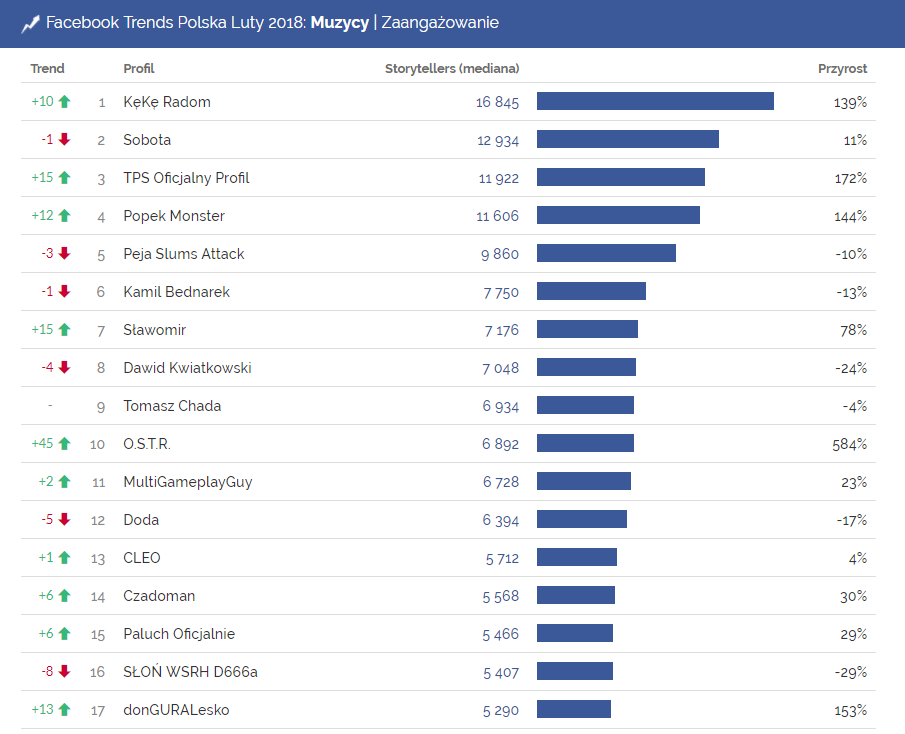Click the 584% growth value for O.S.T.R.
Screen dimensions: 905x734
pyautogui.click(x=849, y=444)
